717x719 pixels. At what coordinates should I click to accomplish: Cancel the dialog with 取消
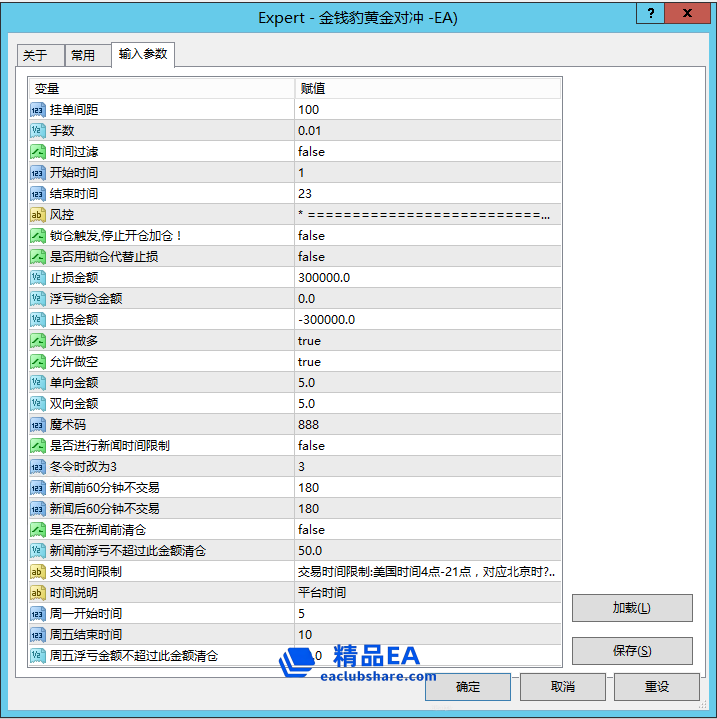562,687
